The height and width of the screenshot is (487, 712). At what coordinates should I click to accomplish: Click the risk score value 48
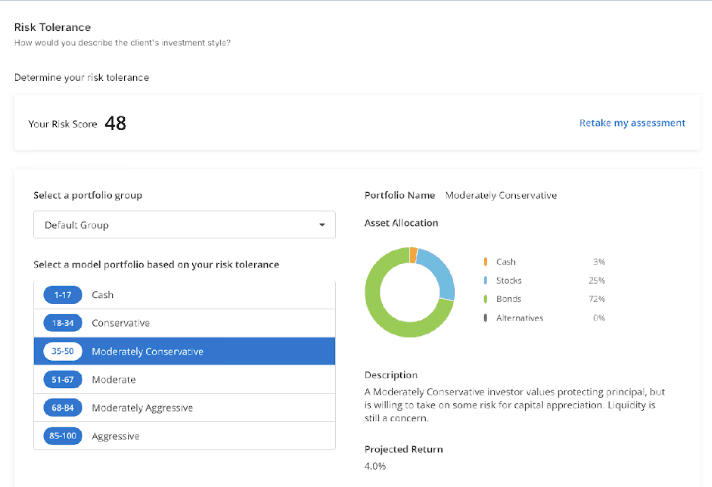(115, 123)
